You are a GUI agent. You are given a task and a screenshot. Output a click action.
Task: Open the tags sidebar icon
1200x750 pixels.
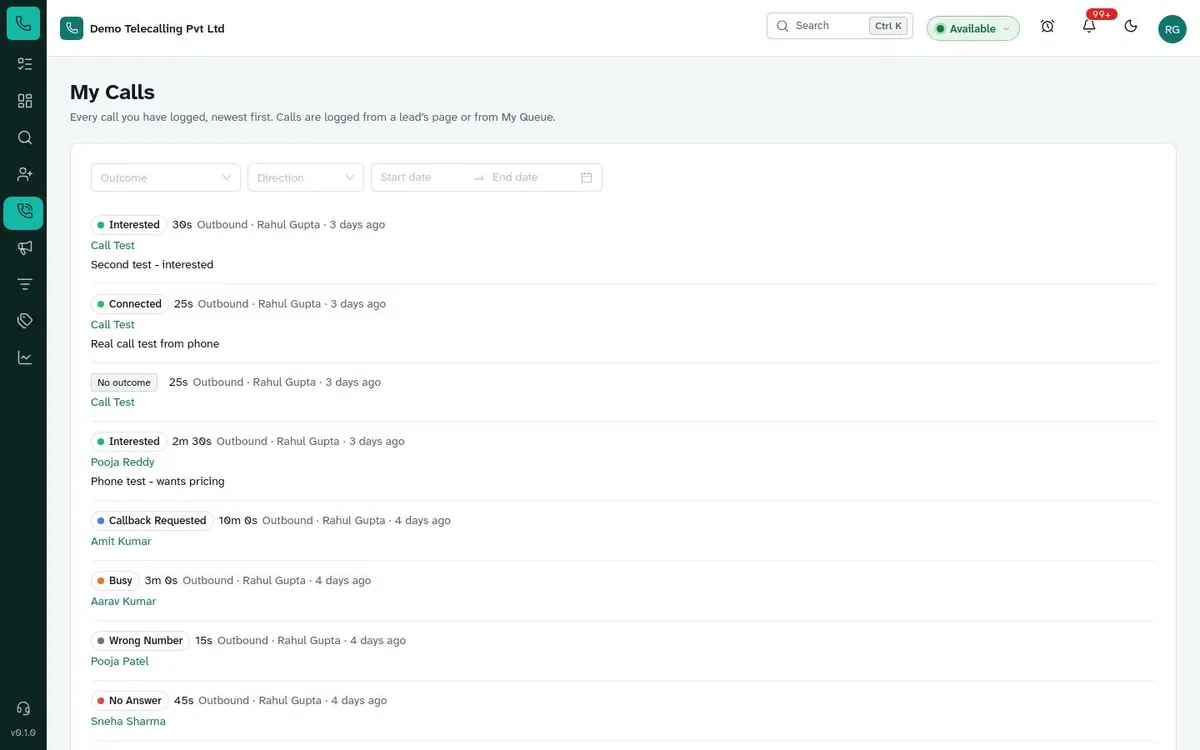(x=25, y=321)
